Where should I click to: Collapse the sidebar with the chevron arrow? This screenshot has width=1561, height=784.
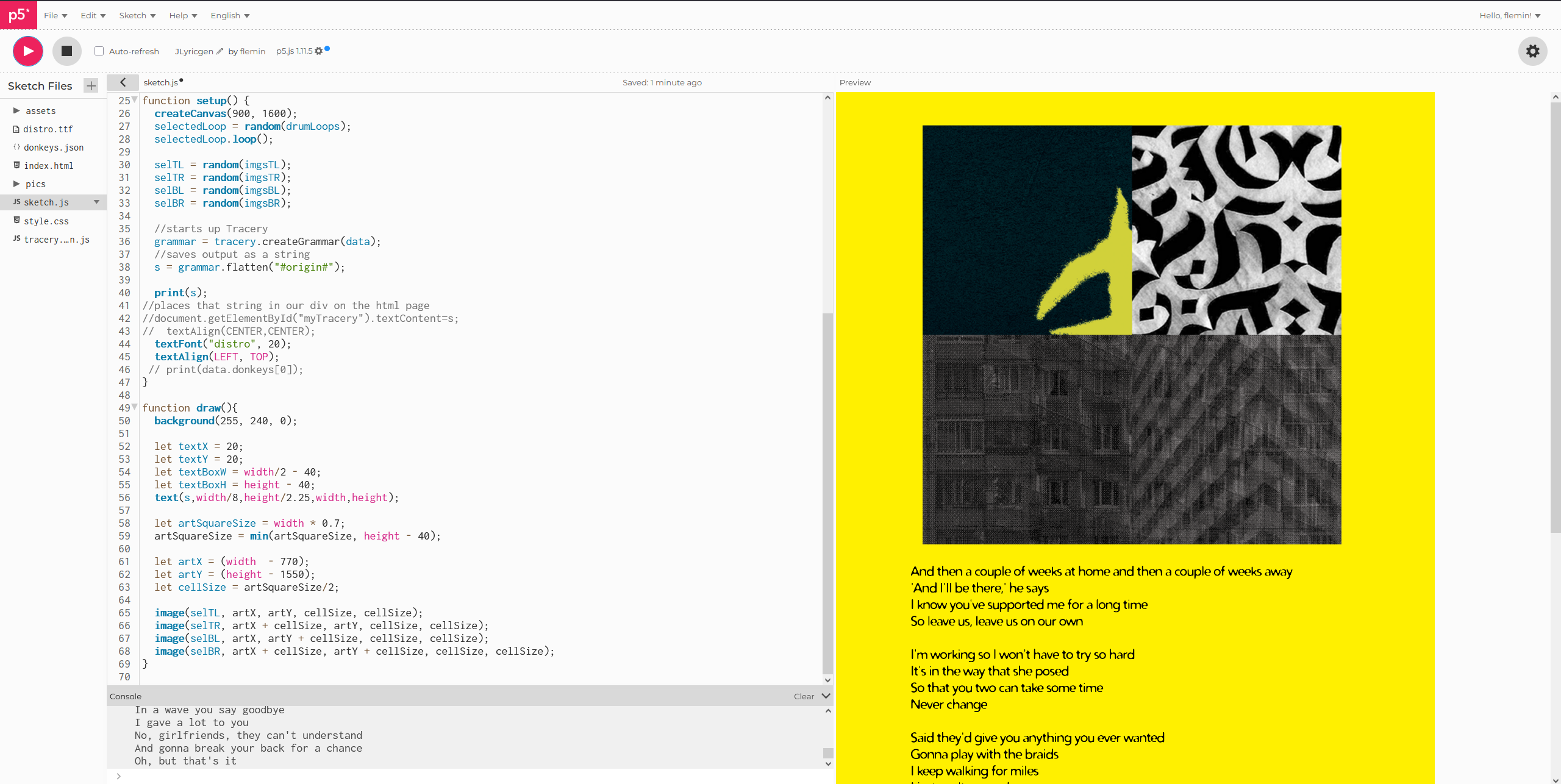pos(123,82)
